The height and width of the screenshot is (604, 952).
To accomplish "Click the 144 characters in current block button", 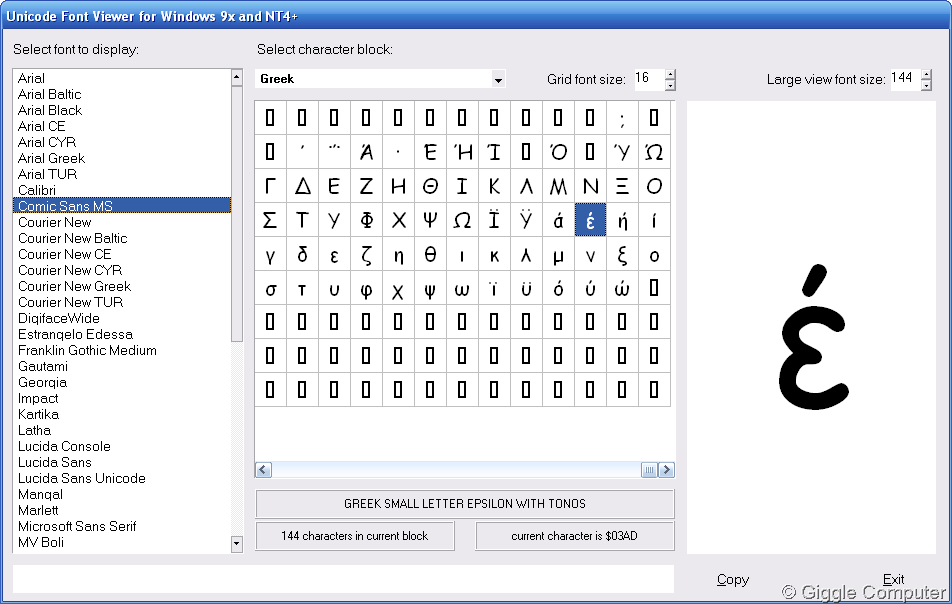I will [x=355, y=536].
